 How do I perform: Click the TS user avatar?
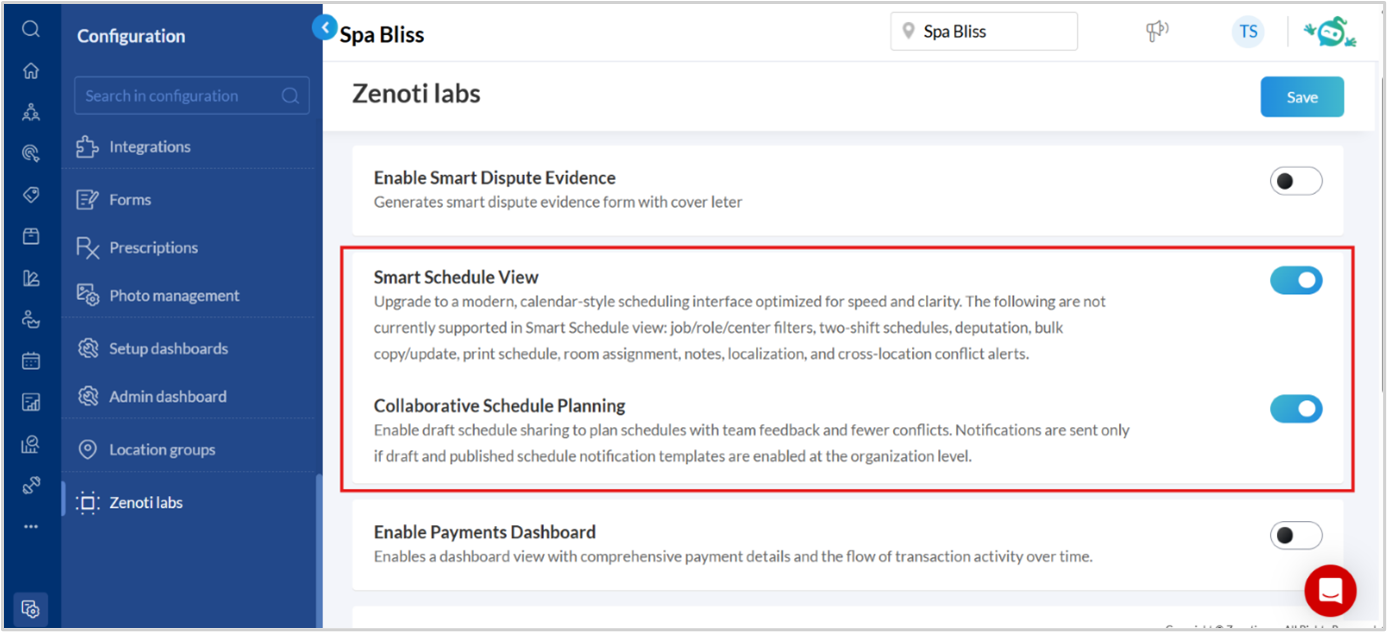(1248, 32)
